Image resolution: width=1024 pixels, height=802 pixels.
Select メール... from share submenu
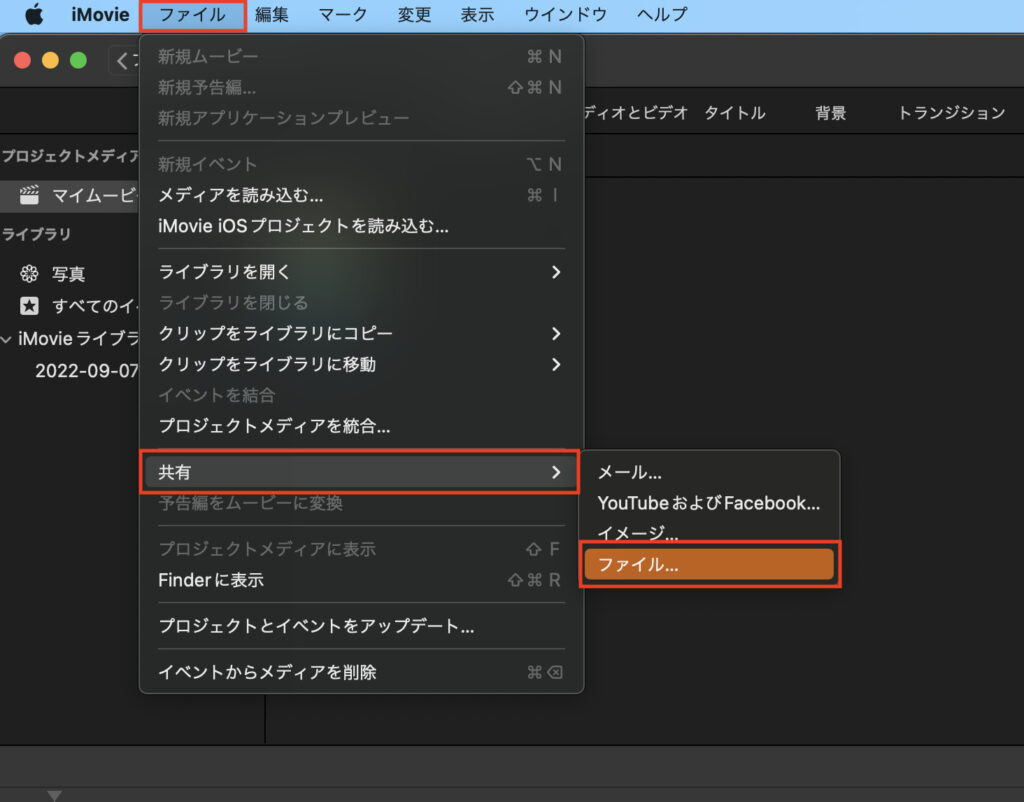[630, 473]
